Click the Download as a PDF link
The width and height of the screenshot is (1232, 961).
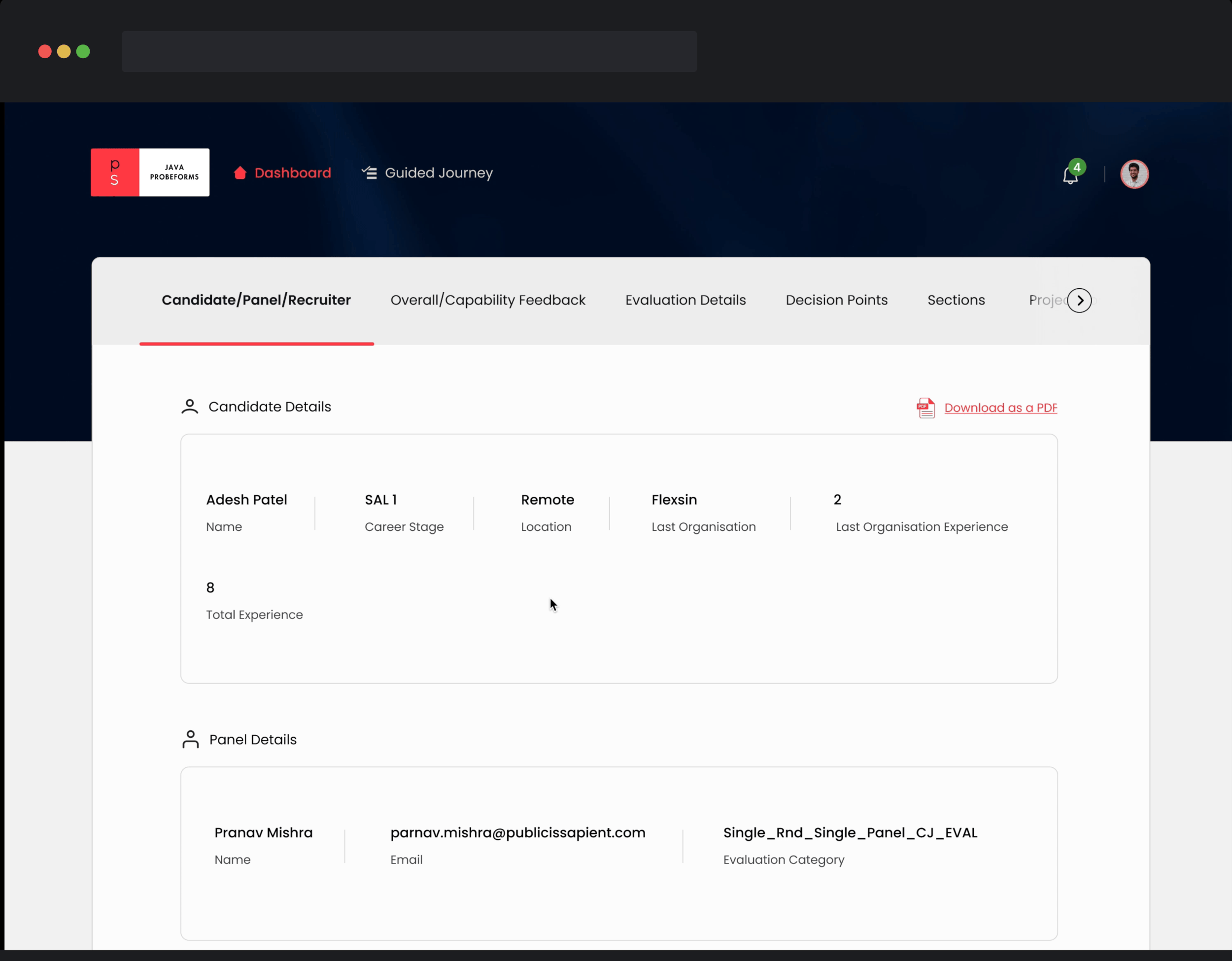pyautogui.click(x=1000, y=408)
